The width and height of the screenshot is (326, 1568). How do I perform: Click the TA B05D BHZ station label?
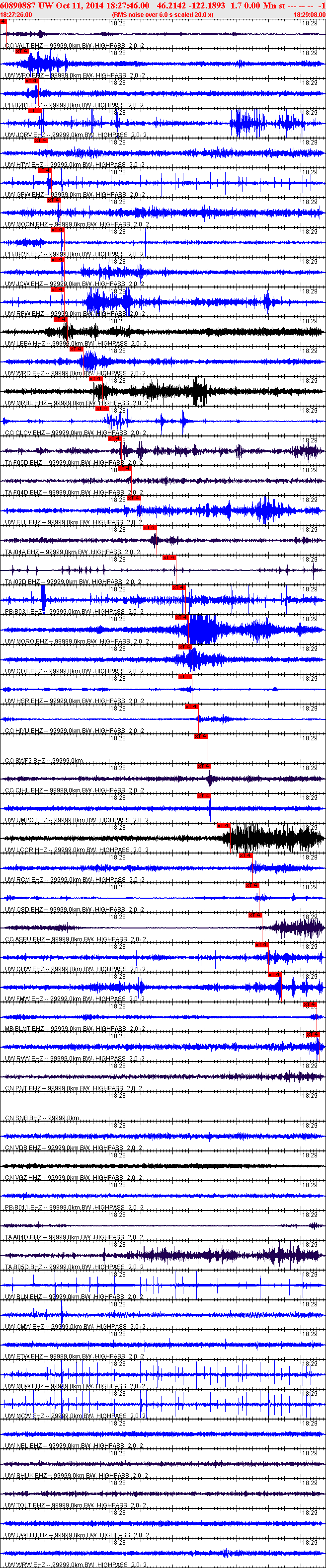[24, 1267]
